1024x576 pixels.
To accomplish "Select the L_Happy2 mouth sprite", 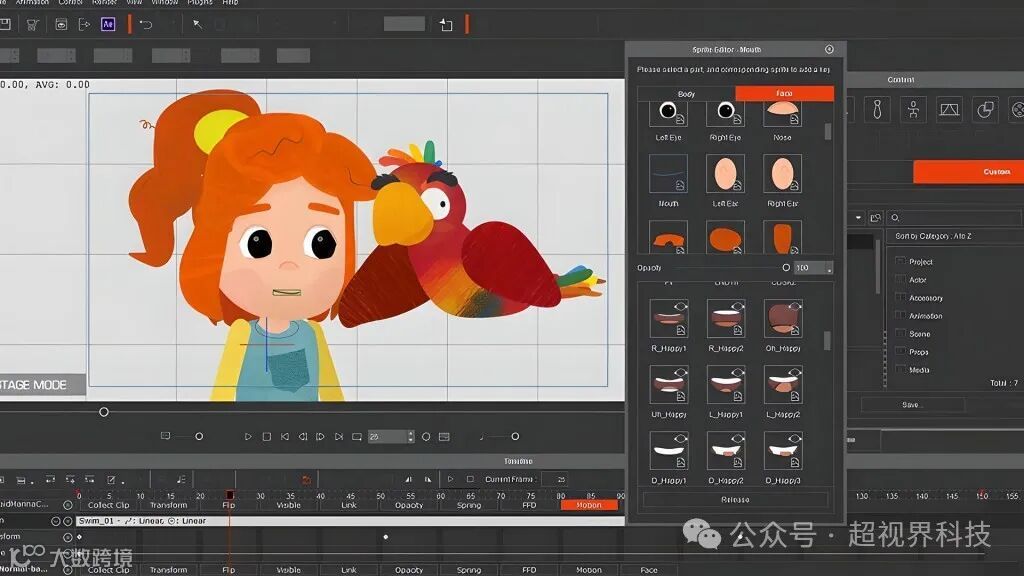I will (783, 385).
